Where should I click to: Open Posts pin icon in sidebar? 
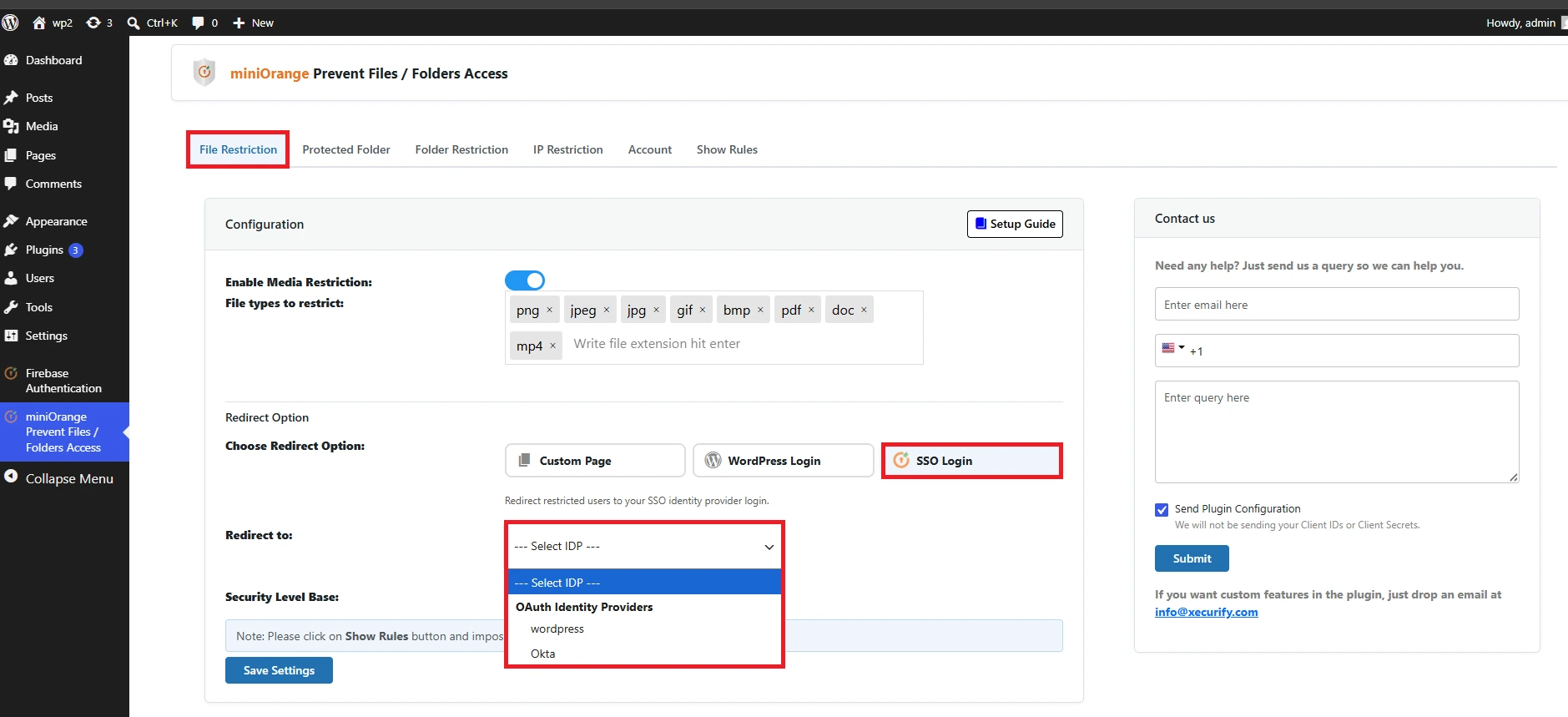pyautogui.click(x=11, y=98)
